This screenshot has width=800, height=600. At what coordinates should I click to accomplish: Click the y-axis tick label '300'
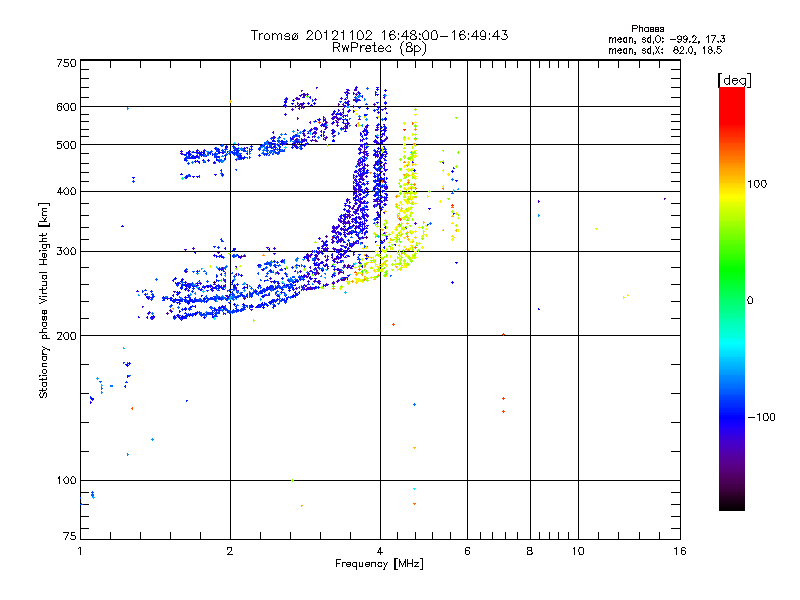(67, 252)
